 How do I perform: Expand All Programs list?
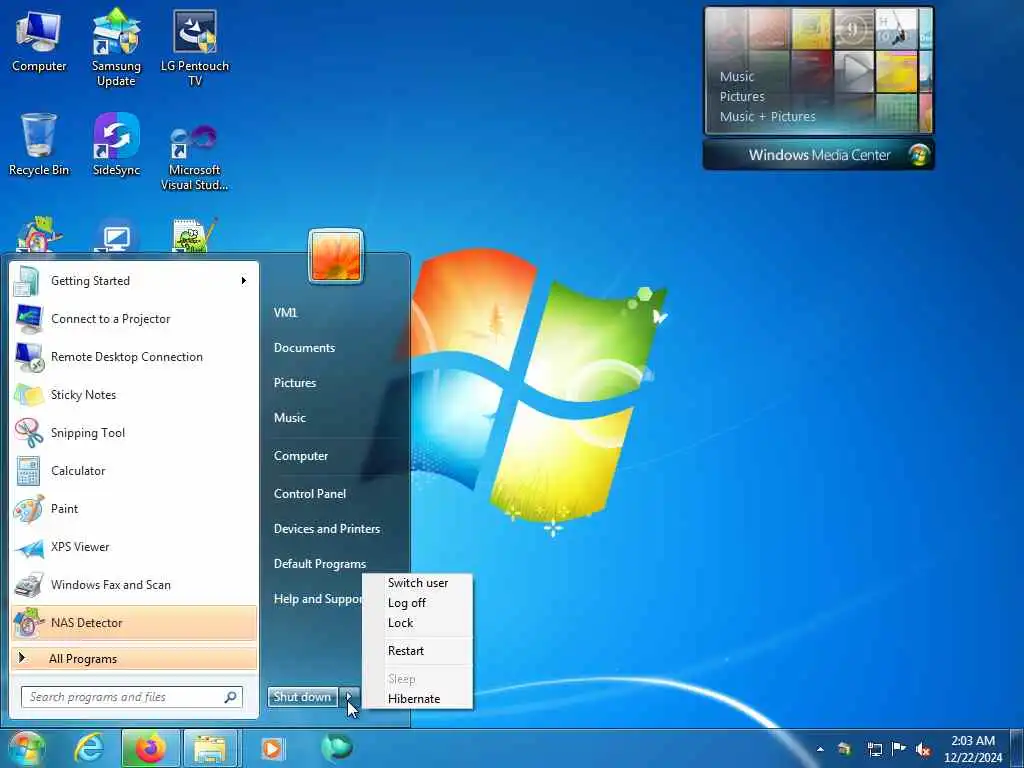click(134, 659)
